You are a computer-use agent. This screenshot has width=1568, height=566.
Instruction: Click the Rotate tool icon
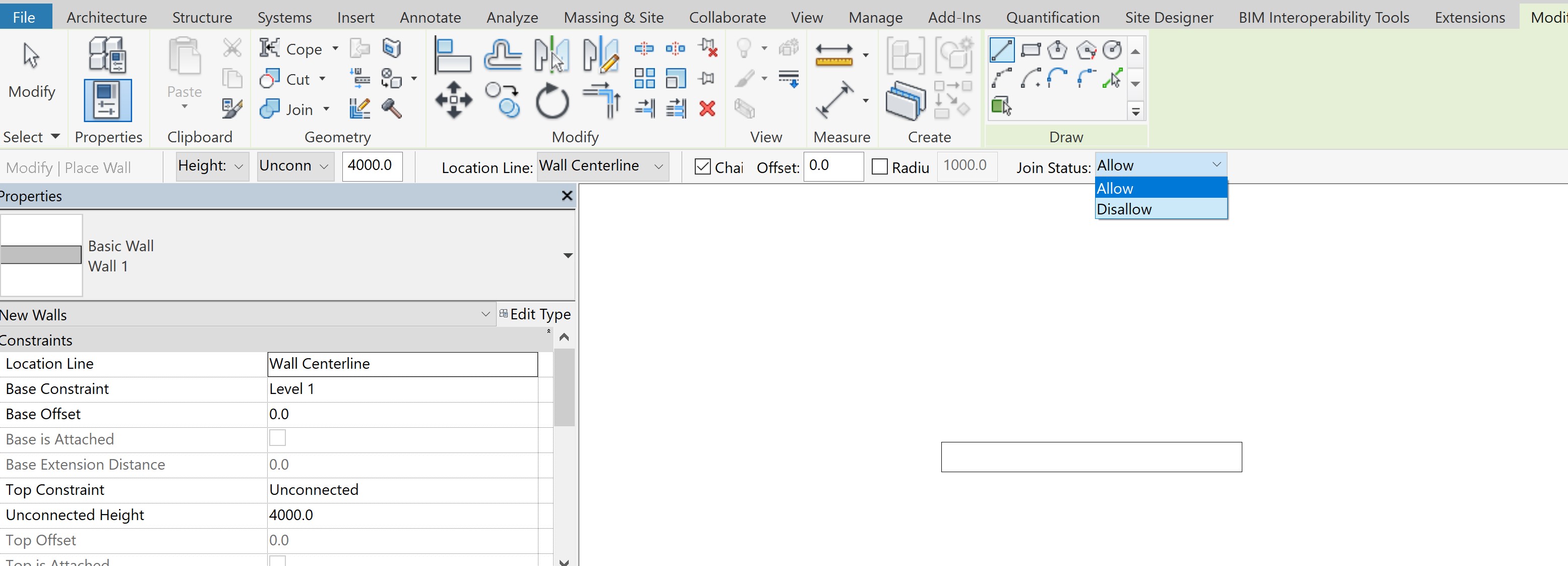[x=552, y=100]
